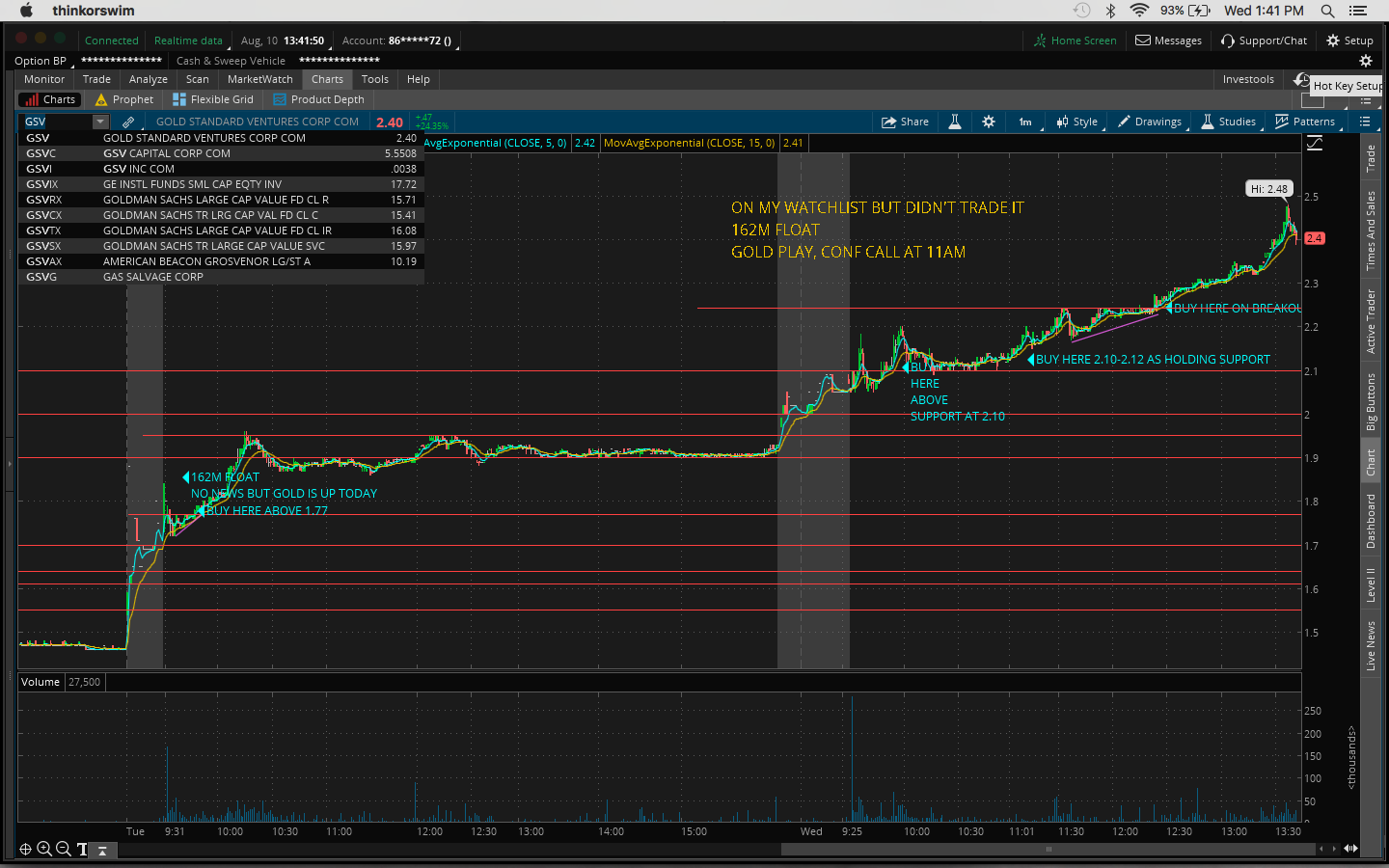The image size is (1389, 868).
Task: Switch to the Tools tab
Action: point(374,79)
